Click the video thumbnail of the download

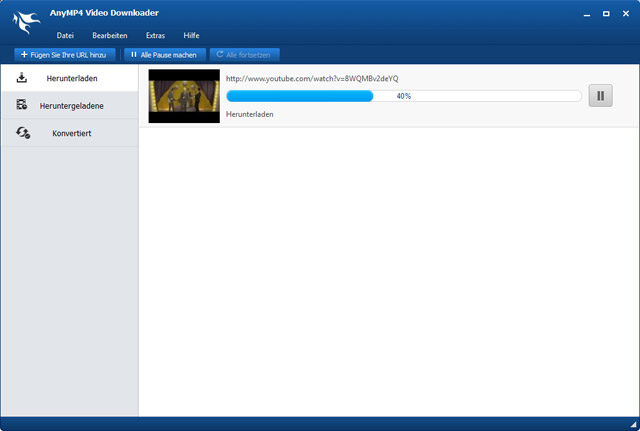point(184,96)
